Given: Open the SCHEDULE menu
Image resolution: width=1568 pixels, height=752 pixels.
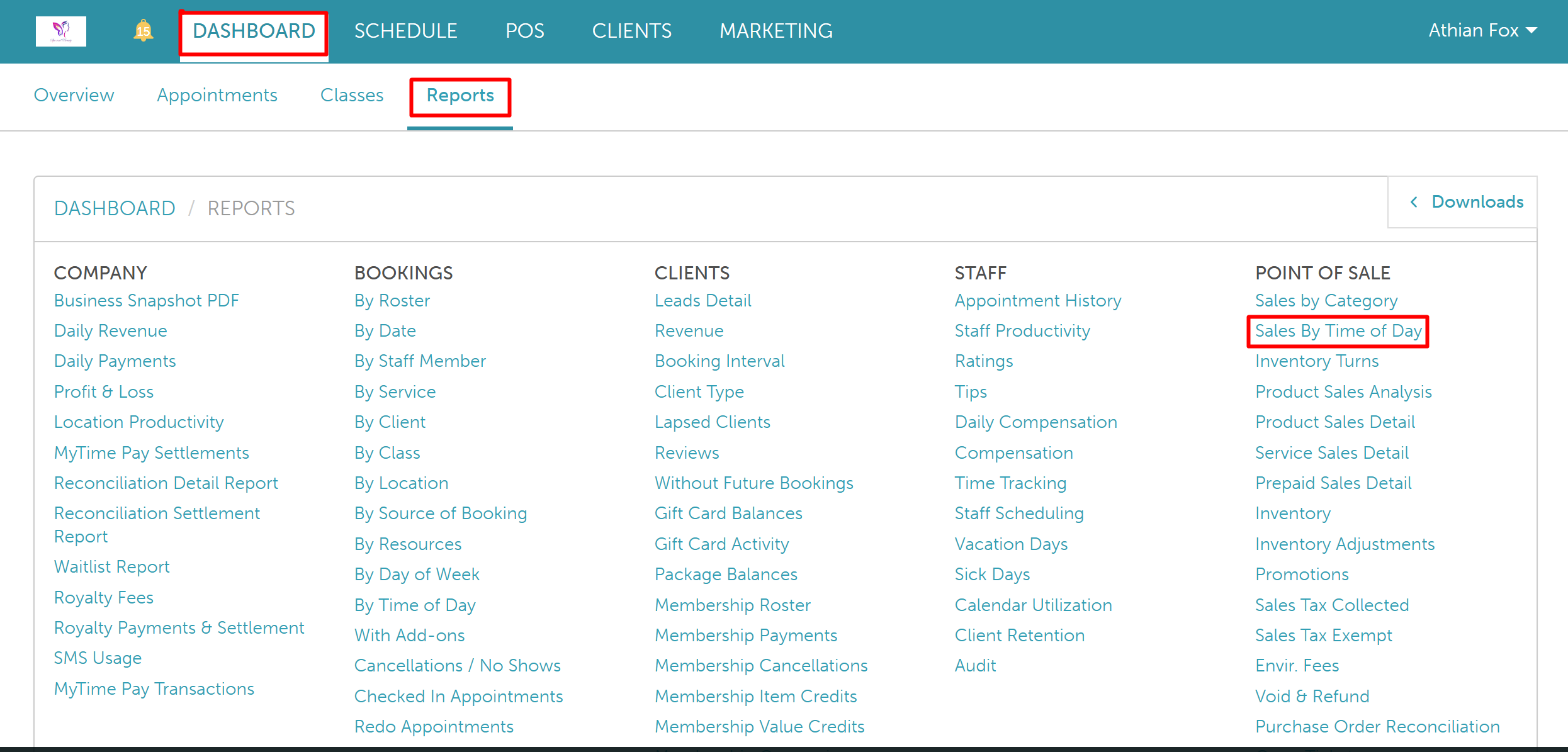Looking at the screenshot, I should pyautogui.click(x=405, y=31).
